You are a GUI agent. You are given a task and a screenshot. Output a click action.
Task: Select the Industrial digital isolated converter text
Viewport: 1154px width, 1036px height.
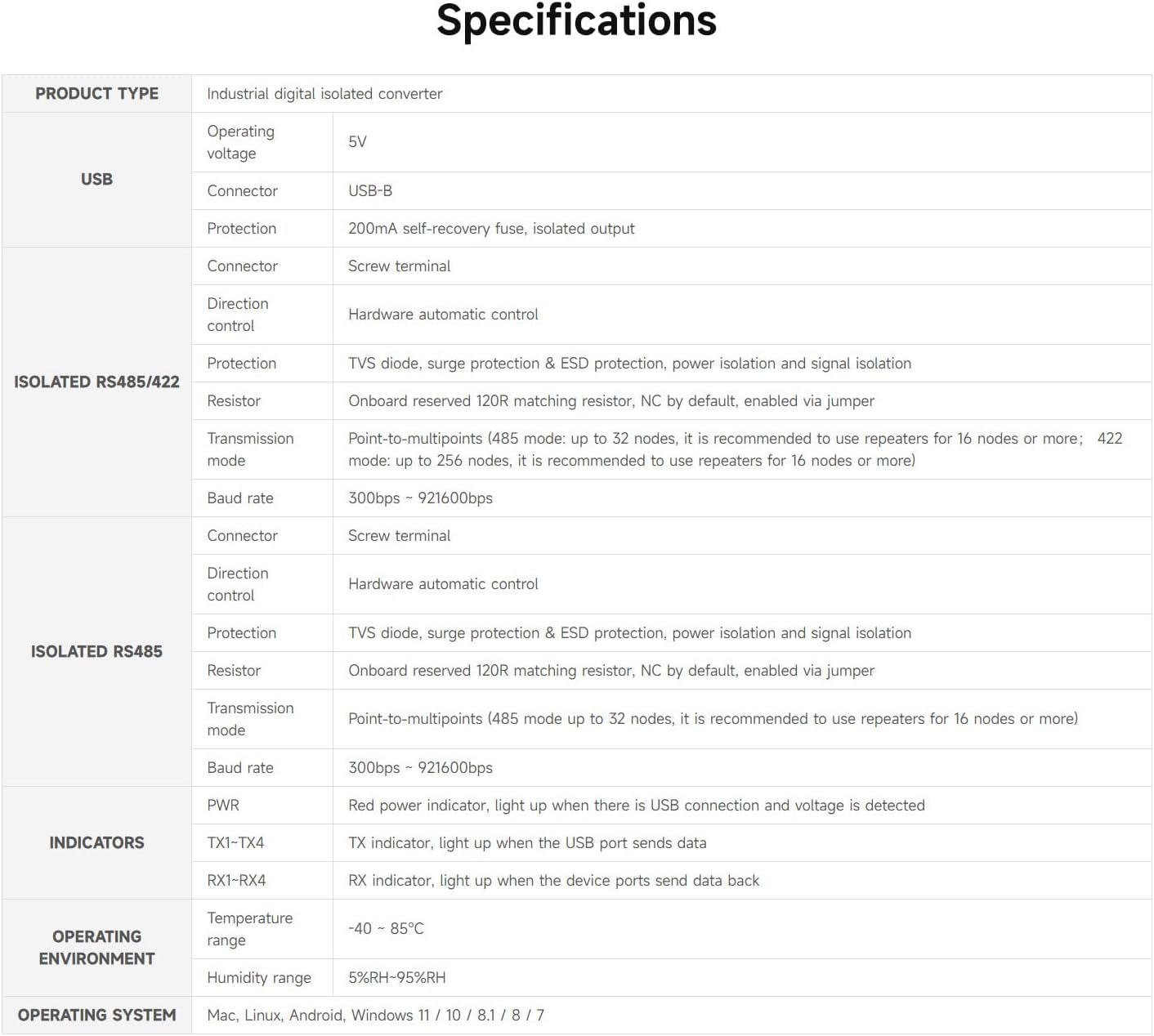click(324, 94)
